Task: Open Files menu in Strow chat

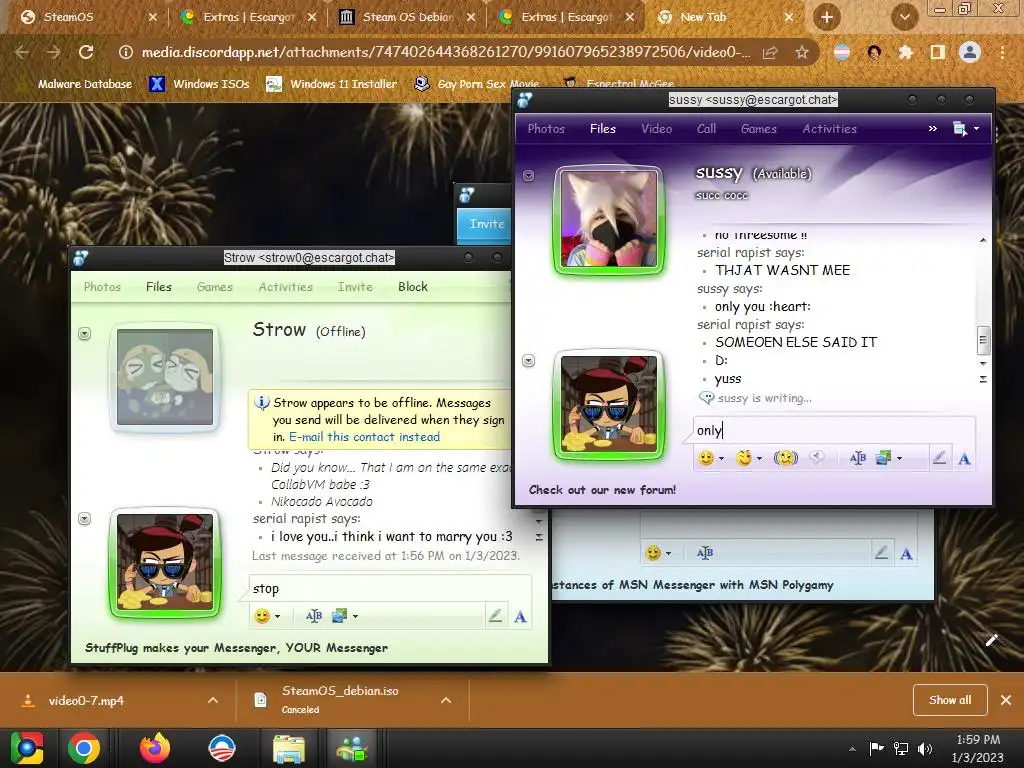Action: [159, 287]
